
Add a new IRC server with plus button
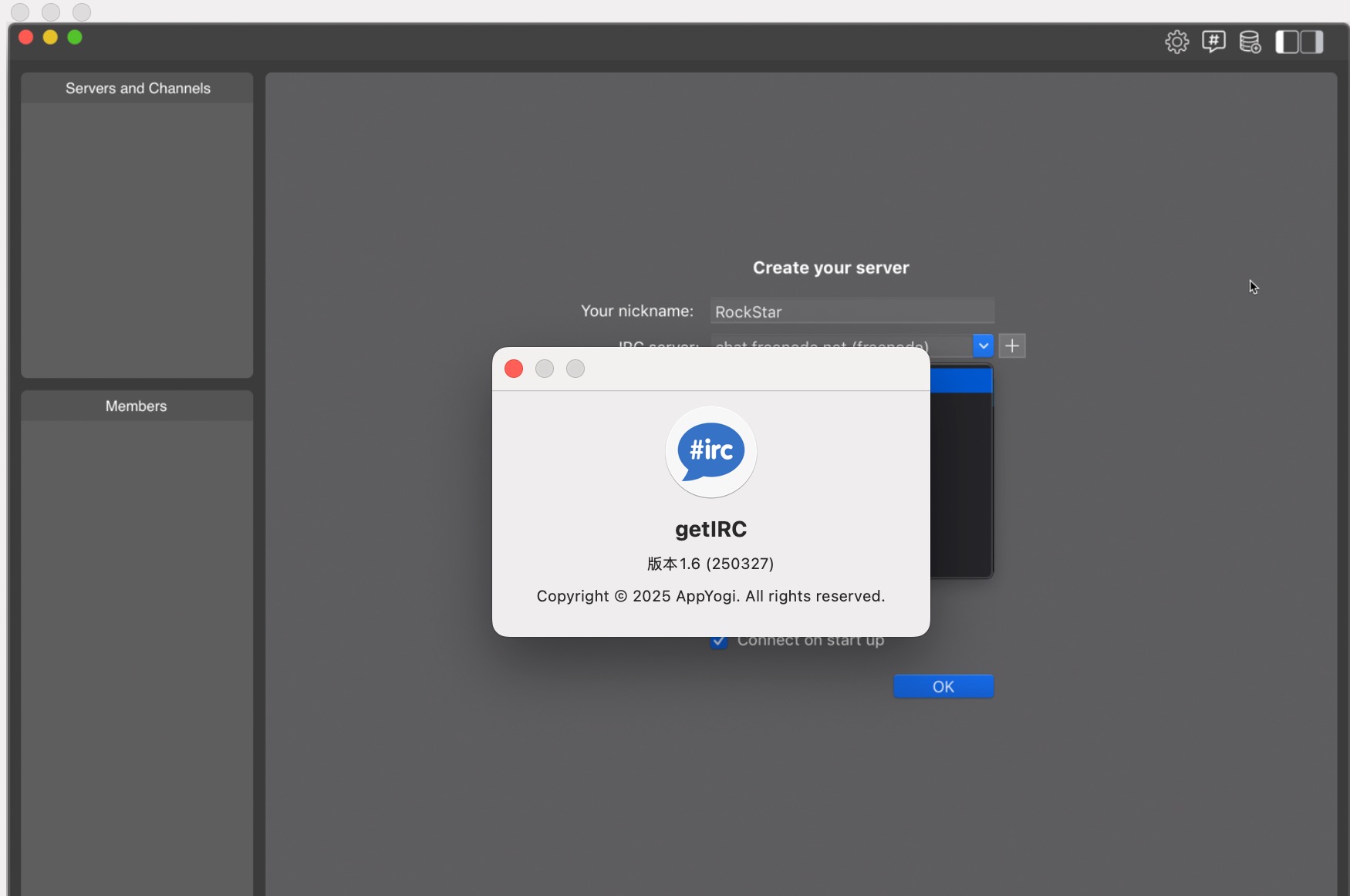[x=1012, y=345]
